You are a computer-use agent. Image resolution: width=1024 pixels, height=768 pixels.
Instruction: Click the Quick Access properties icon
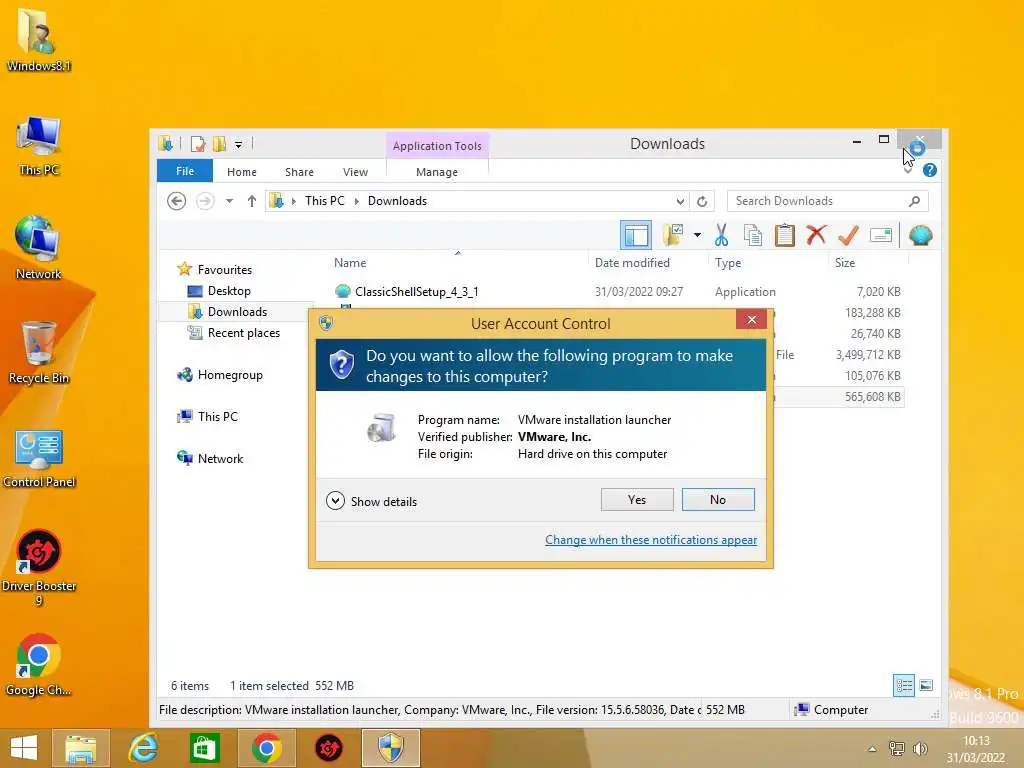[198, 144]
